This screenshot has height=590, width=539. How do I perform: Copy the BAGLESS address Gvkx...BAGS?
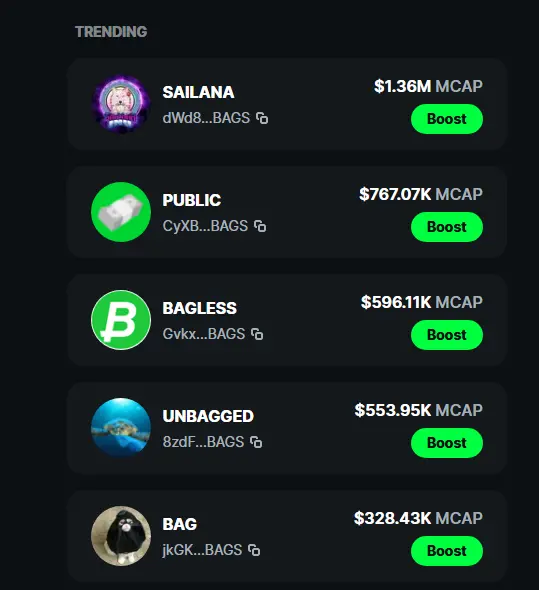click(x=257, y=334)
